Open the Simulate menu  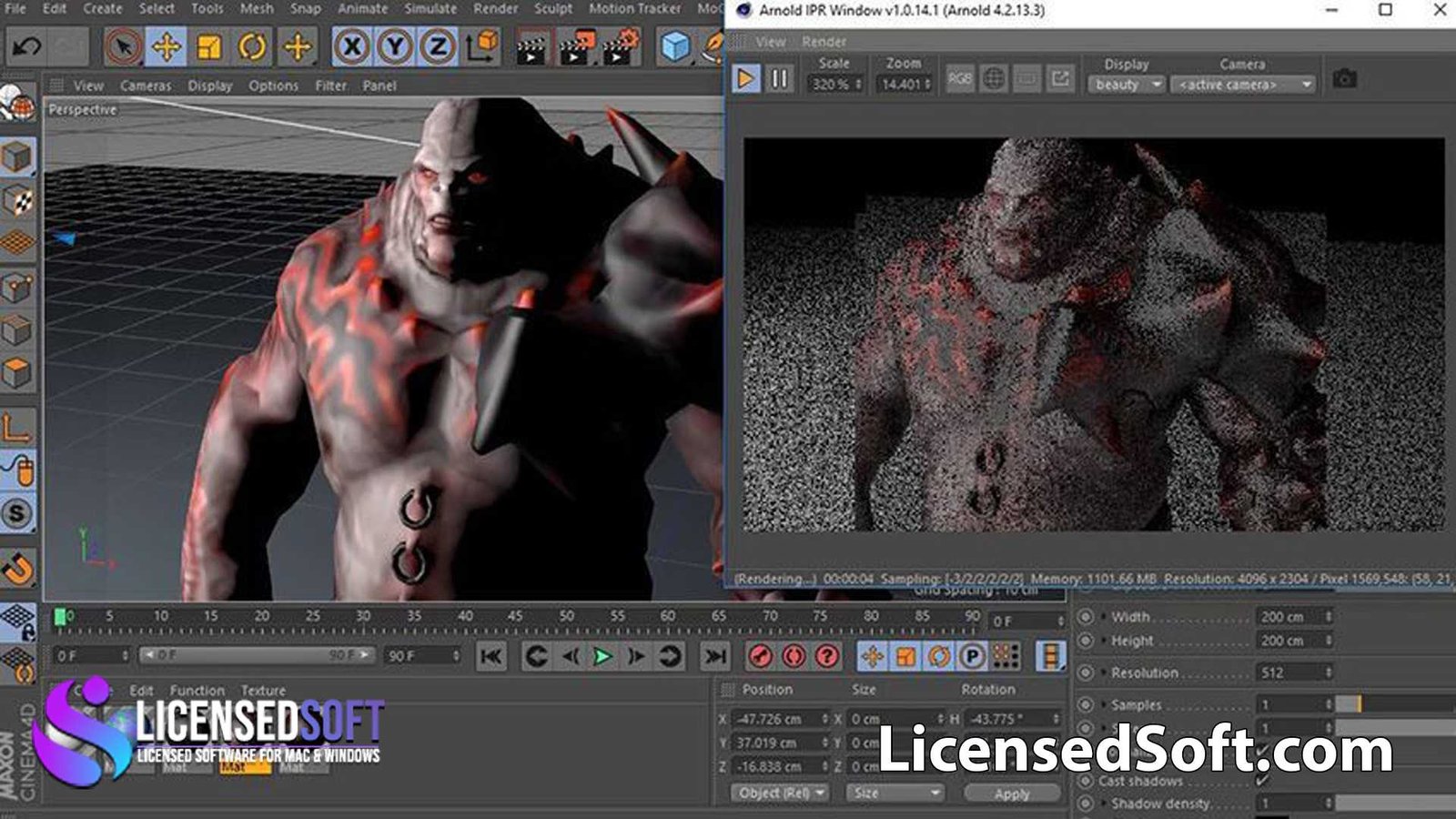[430, 8]
